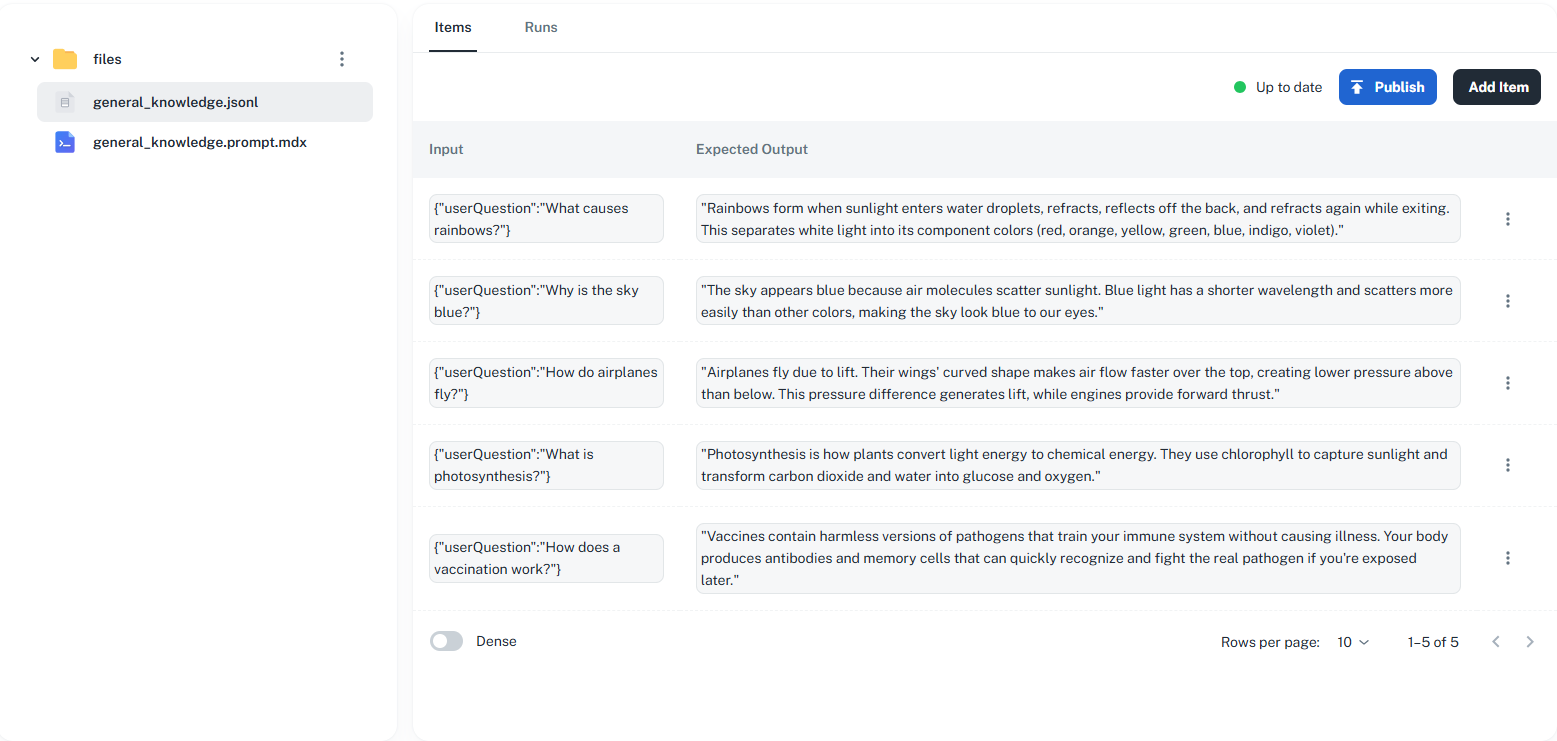Click the Publish button
Screen dimensions: 1557x741
pyautogui.click(x=1388, y=87)
